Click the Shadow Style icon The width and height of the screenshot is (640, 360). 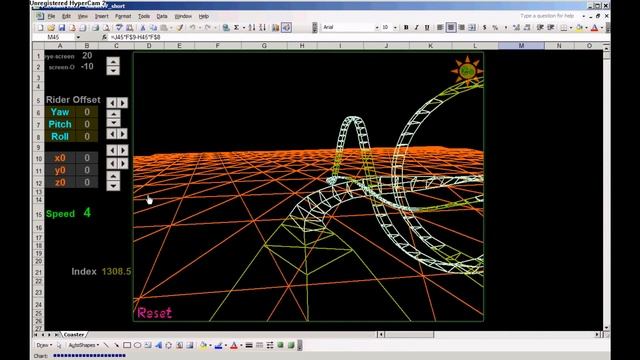click(x=280, y=345)
